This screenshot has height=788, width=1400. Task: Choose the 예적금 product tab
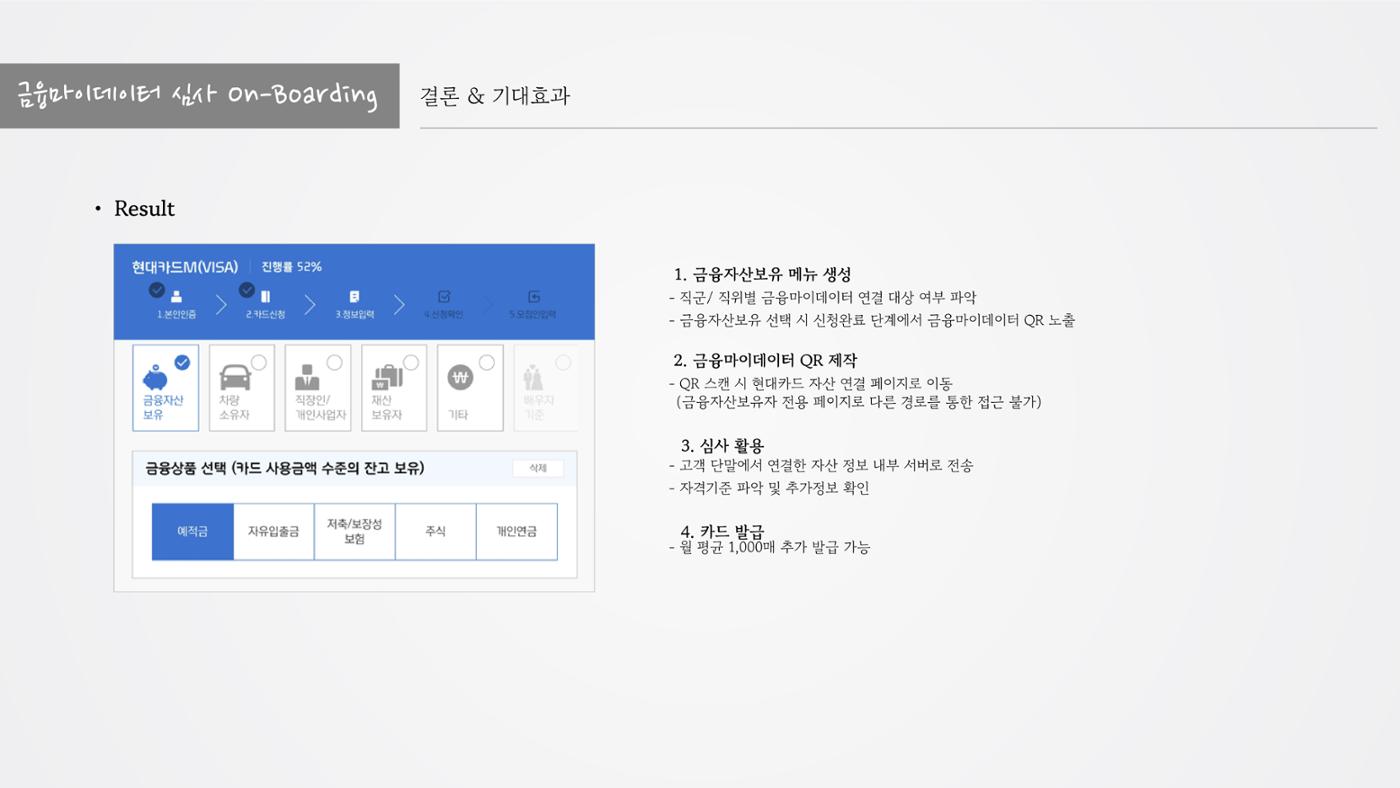(x=193, y=532)
